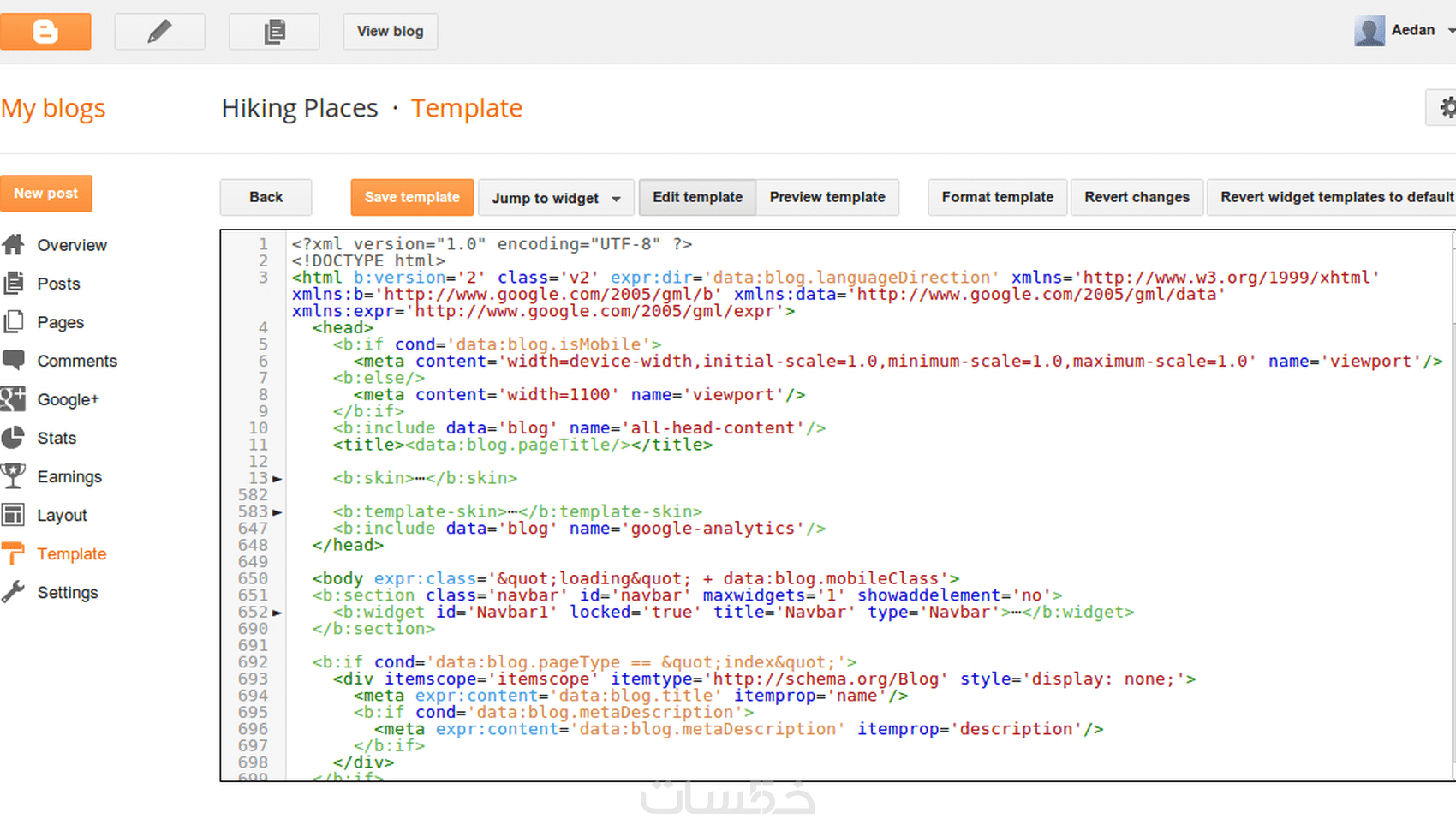Open Layout in the sidebar menu
The height and width of the screenshot is (831, 1456).
click(x=62, y=515)
